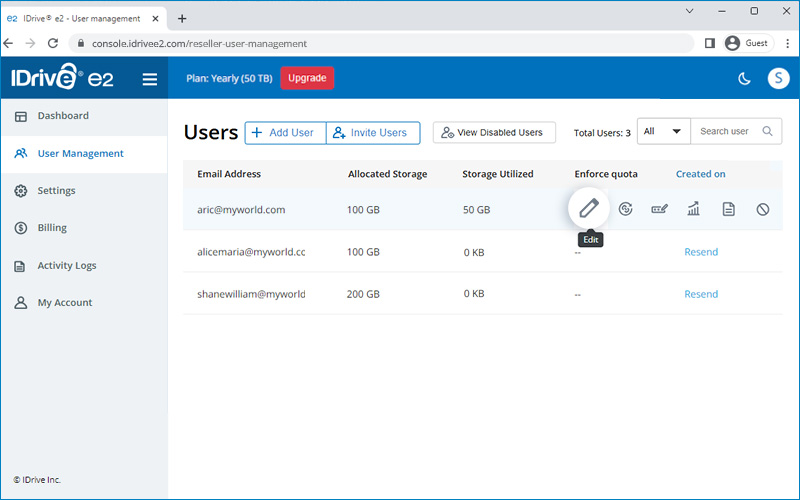Click Resend for alicemaria@myworld row
Screen dimensions: 800x500
click(701, 252)
